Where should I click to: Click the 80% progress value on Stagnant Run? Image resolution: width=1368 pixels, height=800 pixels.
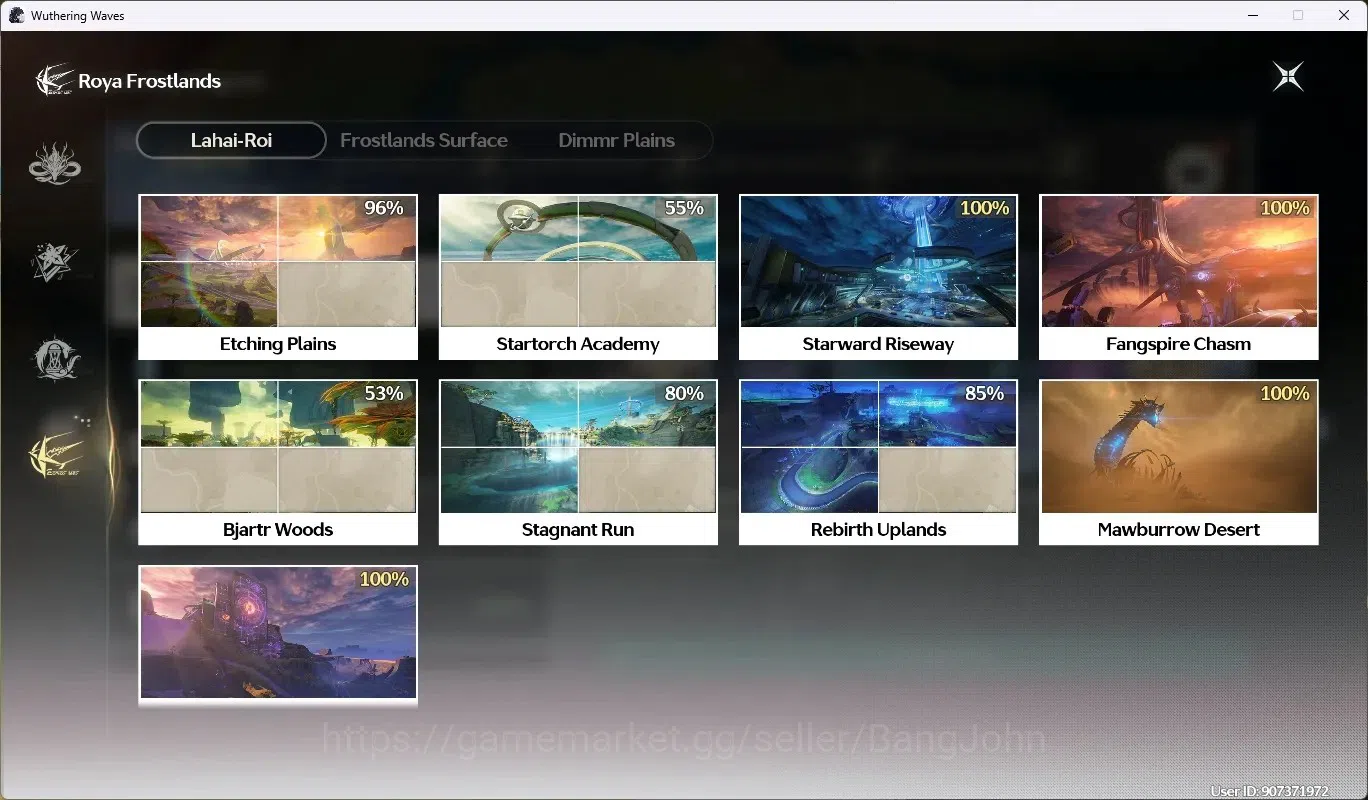click(684, 393)
